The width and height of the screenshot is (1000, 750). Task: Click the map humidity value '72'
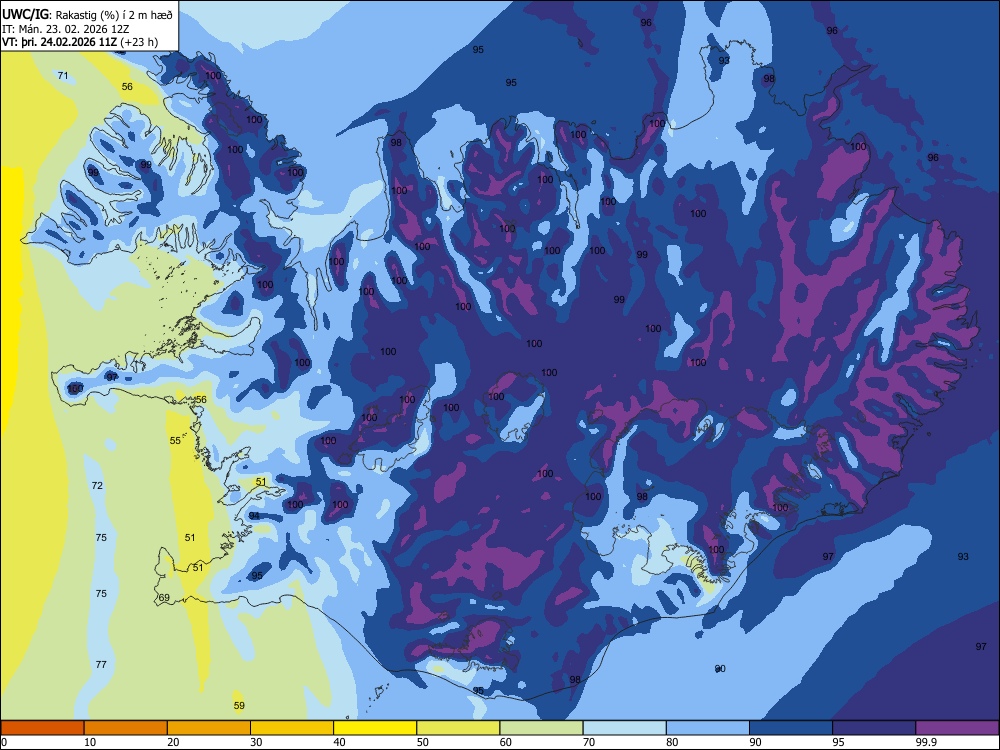(97, 485)
